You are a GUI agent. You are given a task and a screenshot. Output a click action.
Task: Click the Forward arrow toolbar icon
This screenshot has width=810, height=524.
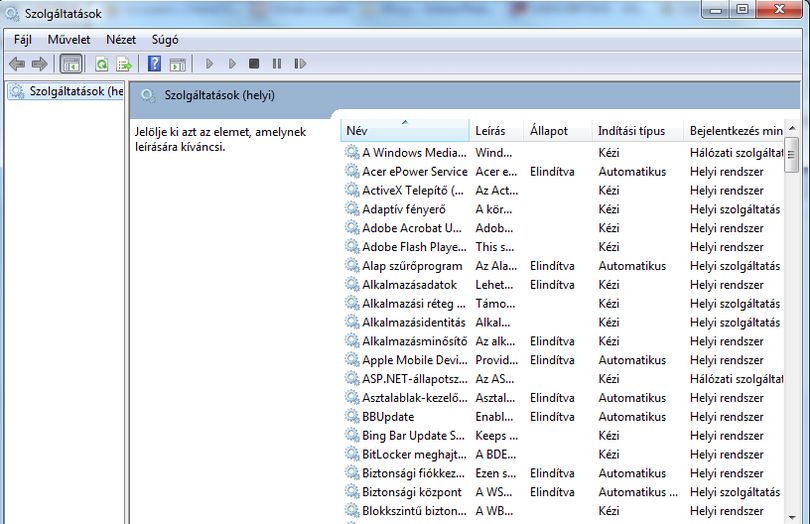click(40, 64)
